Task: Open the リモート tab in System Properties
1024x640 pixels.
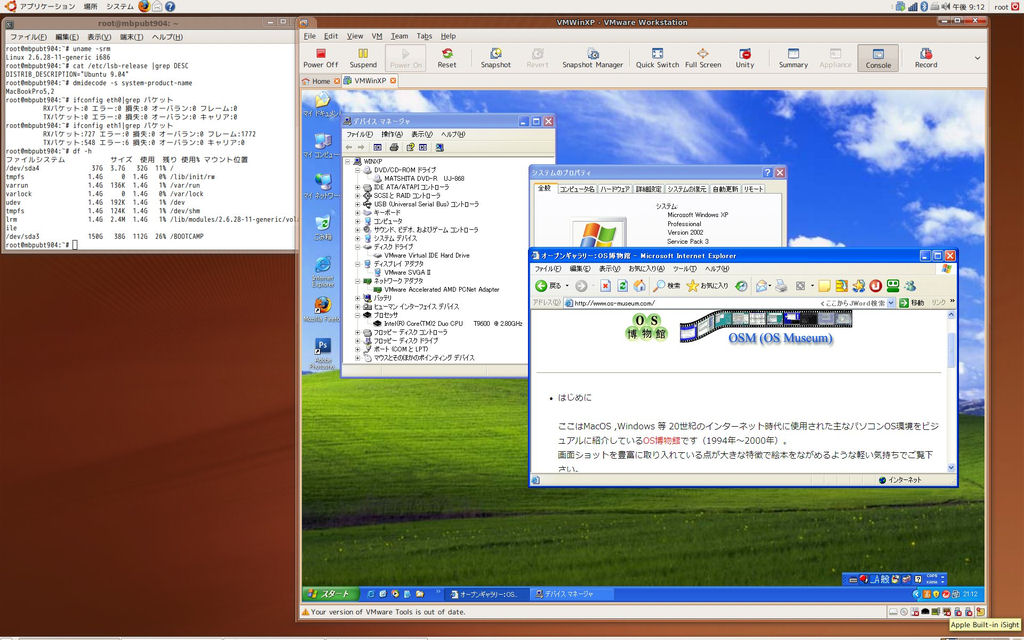Action: [x=752, y=189]
